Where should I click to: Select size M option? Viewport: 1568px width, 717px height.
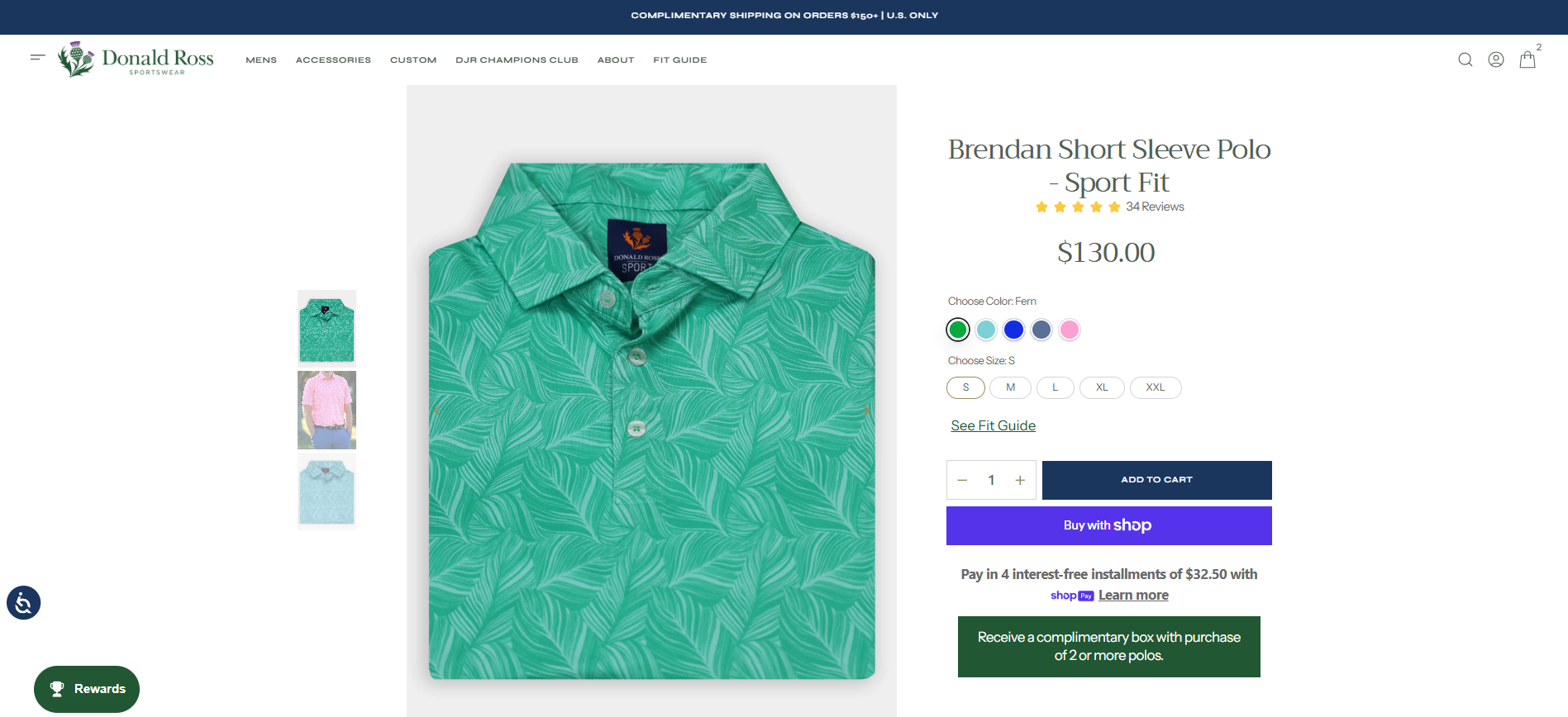click(x=1010, y=387)
